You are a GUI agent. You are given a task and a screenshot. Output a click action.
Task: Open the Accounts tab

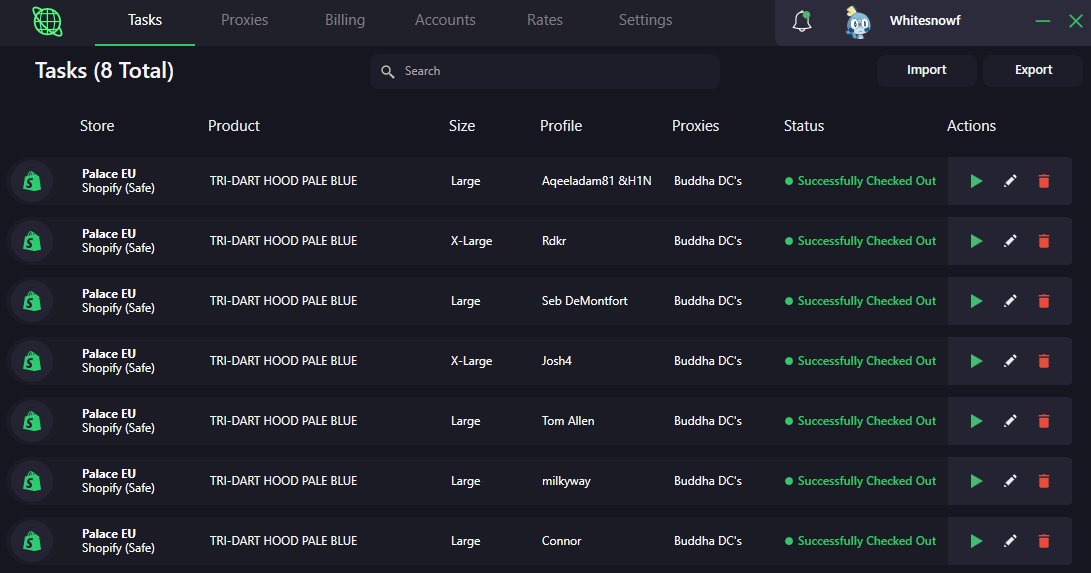point(445,20)
